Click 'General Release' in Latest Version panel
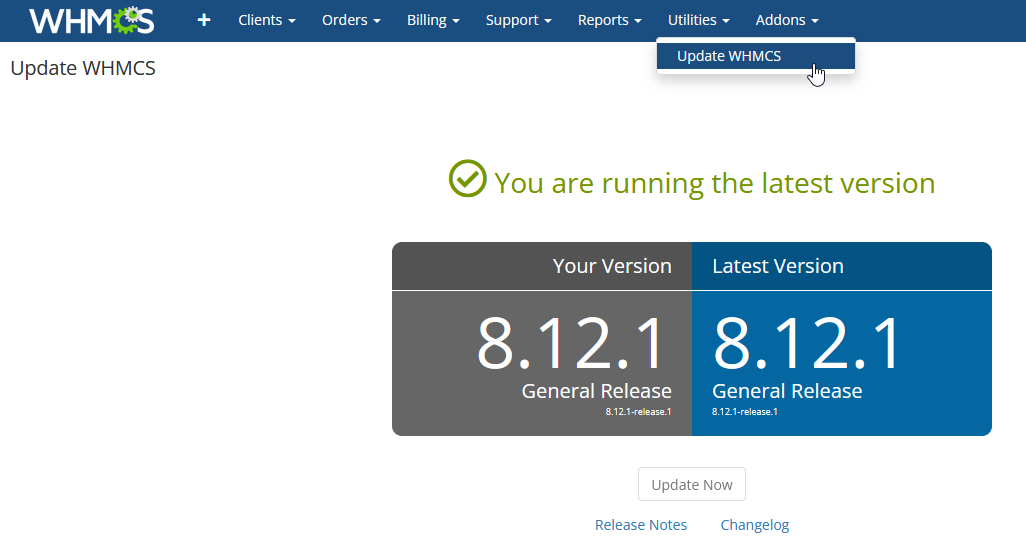Image resolution: width=1026 pixels, height=553 pixels. (x=787, y=391)
